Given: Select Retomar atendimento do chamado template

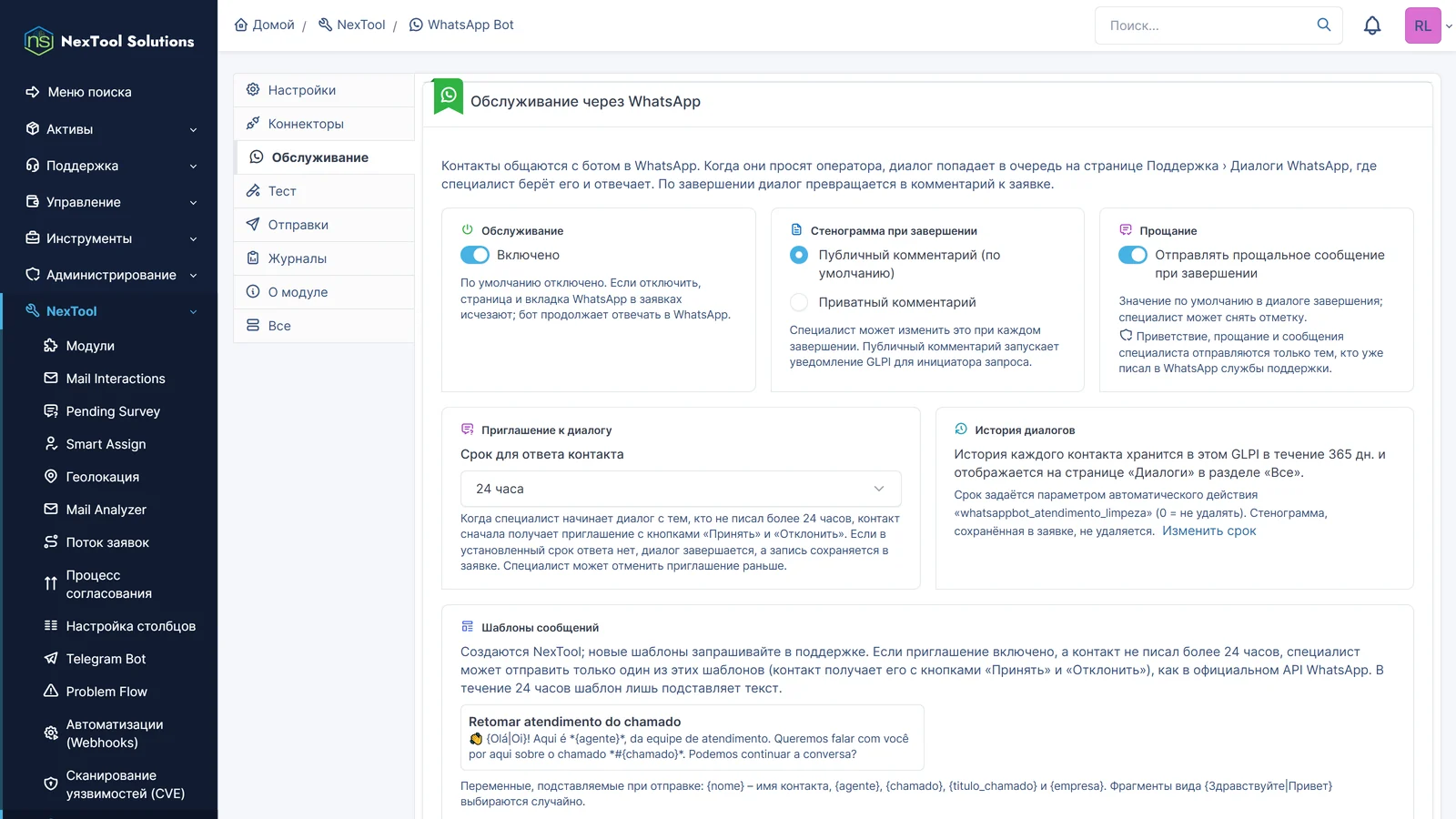Looking at the screenshot, I should click(692, 737).
